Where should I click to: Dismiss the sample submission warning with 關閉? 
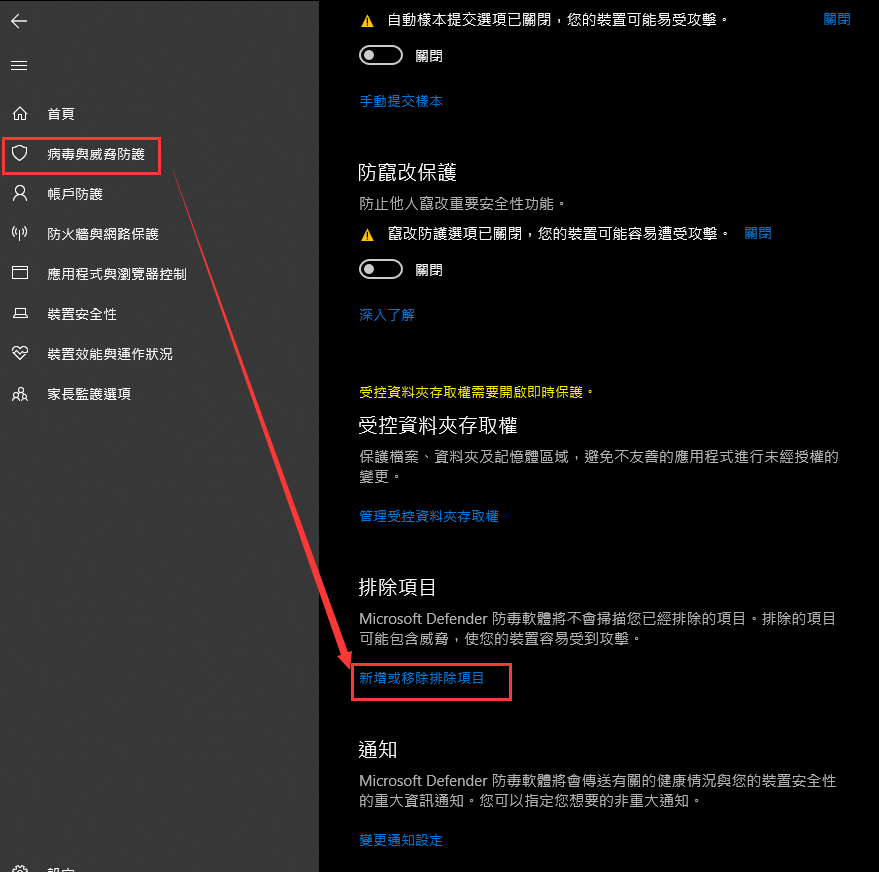click(x=836, y=19)
